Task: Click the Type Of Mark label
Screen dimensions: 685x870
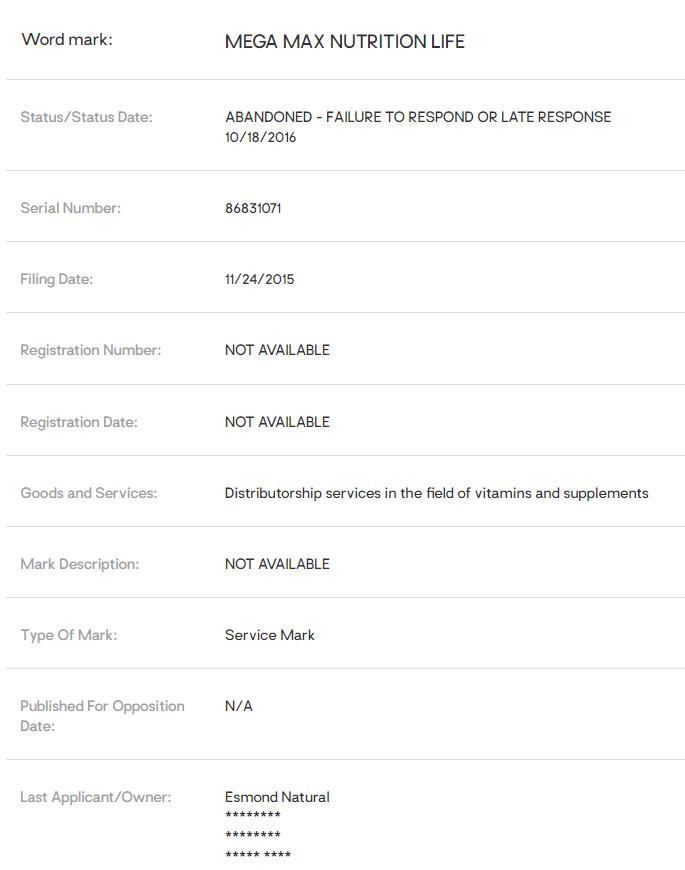Action: click(68, 635)
